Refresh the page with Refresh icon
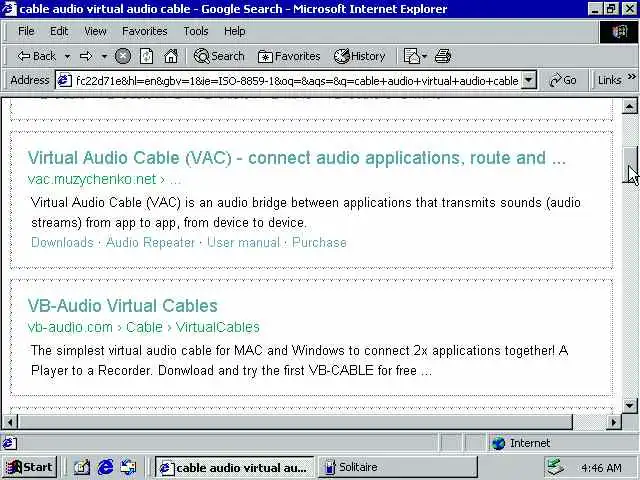 click(147, 56)
